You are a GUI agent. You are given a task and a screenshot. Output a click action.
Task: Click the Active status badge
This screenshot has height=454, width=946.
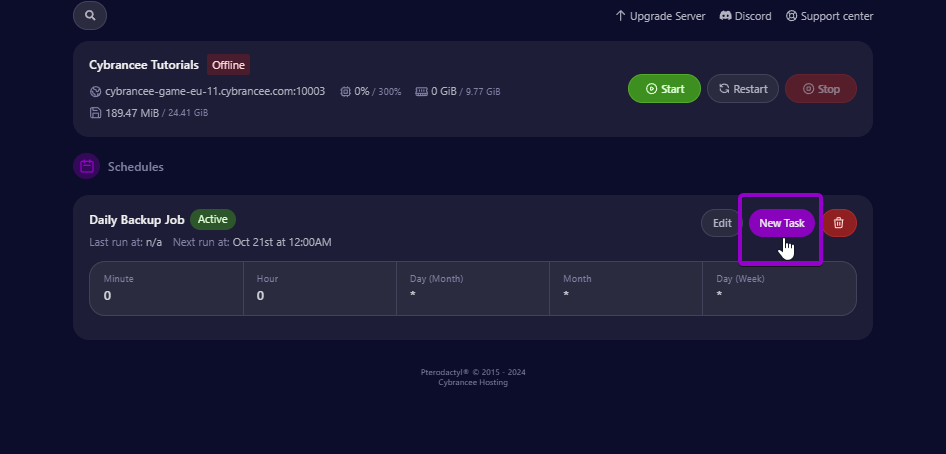pyautogui.click(x=213, y=219)
